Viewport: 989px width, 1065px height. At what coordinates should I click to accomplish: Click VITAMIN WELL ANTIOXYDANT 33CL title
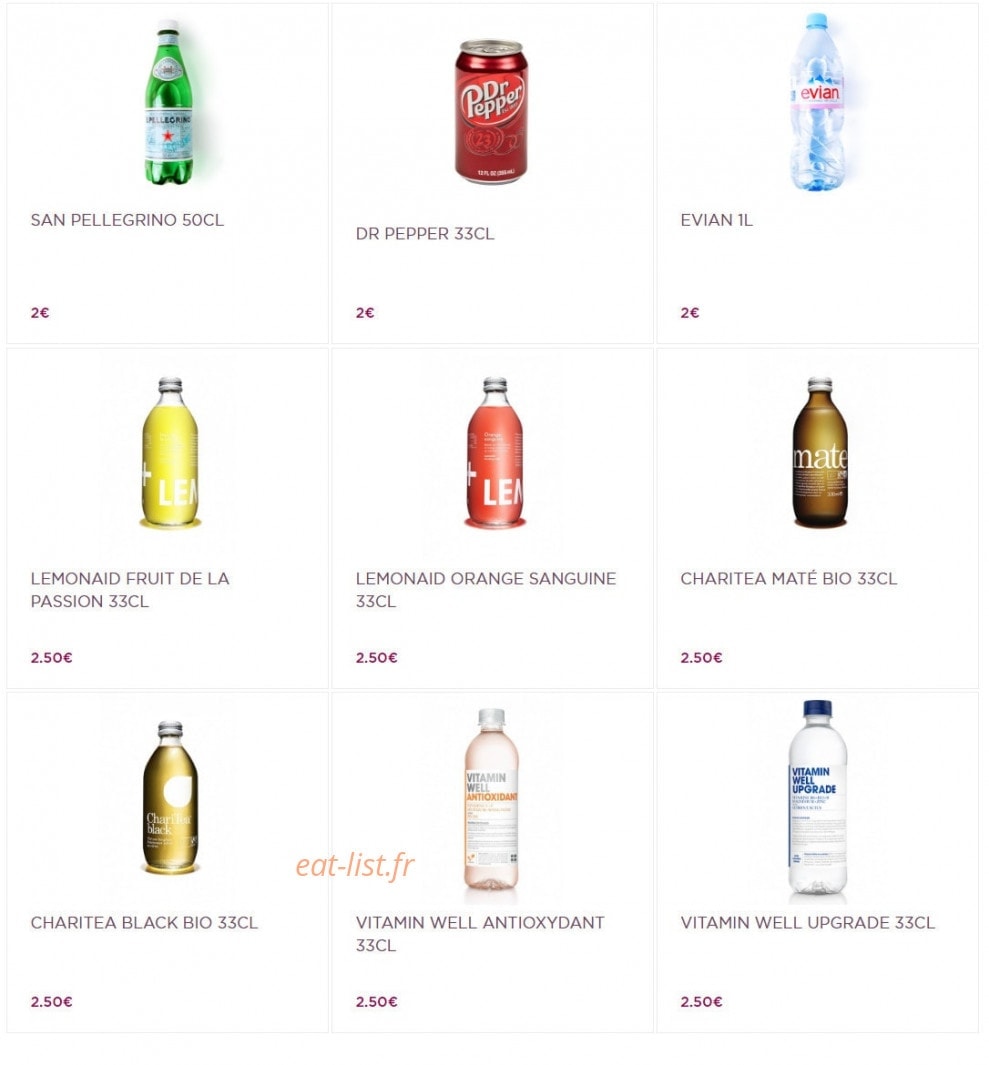480,933
